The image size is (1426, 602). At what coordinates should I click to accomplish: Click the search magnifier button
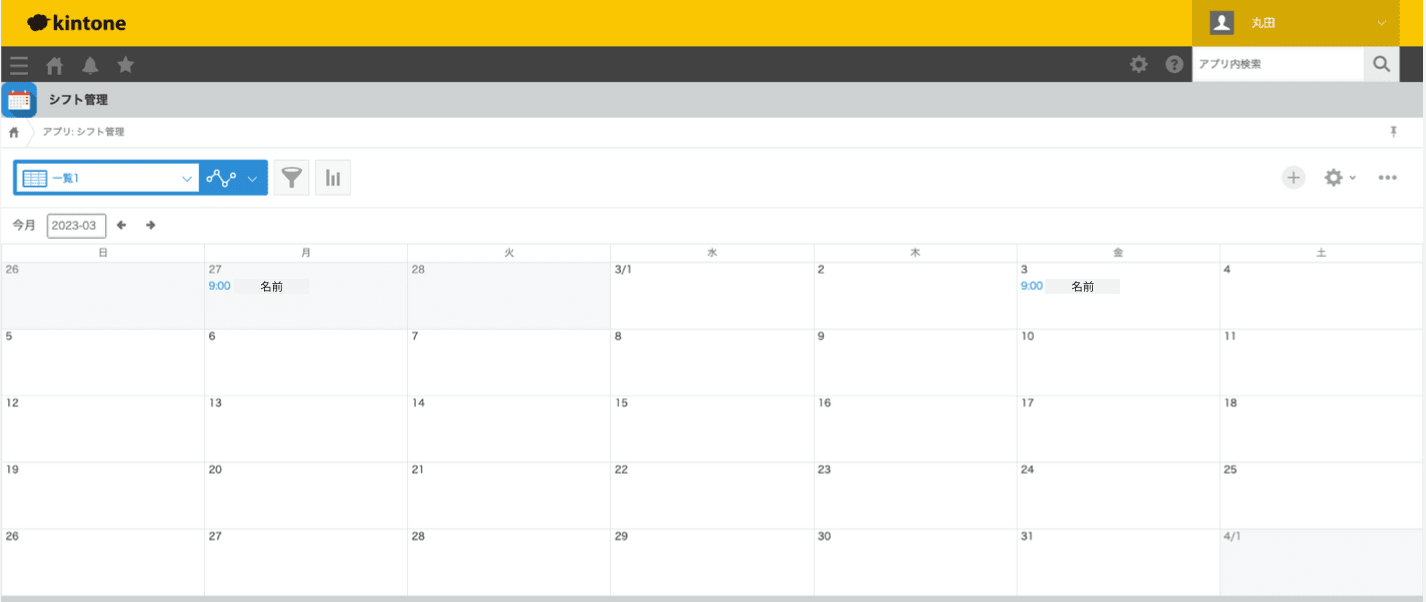[x=1381, y=64]
